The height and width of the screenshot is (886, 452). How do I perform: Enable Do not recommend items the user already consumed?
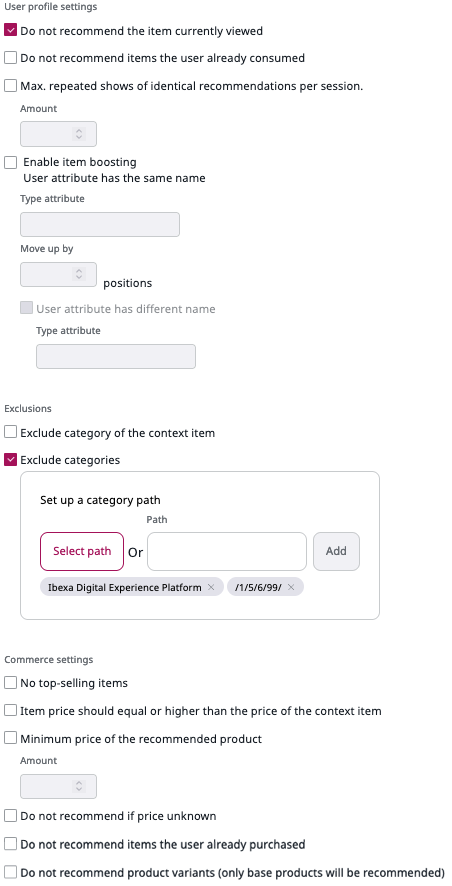click(10, 58)
